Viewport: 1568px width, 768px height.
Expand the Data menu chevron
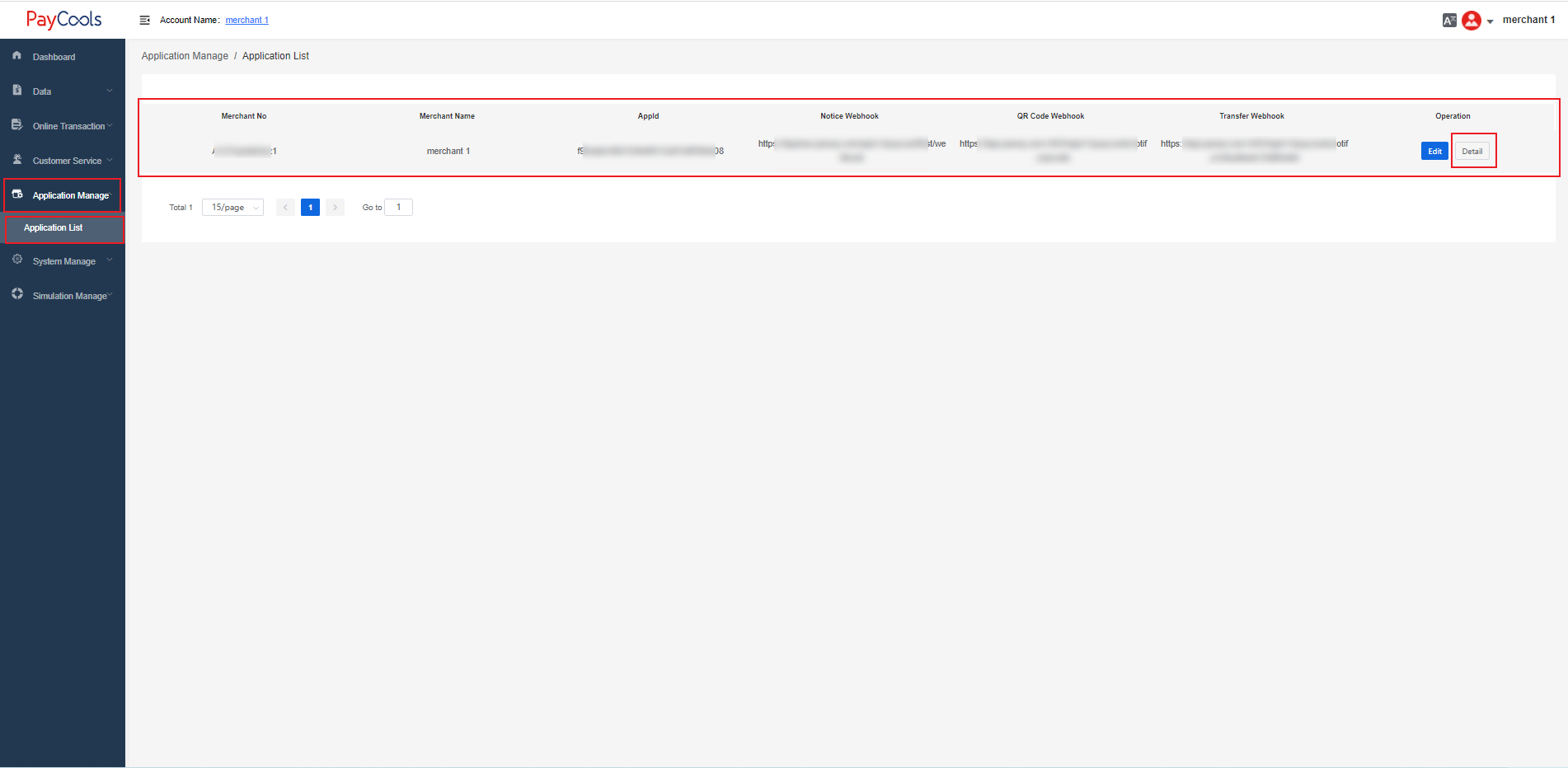pyautogui.click(x=110, y=91)
